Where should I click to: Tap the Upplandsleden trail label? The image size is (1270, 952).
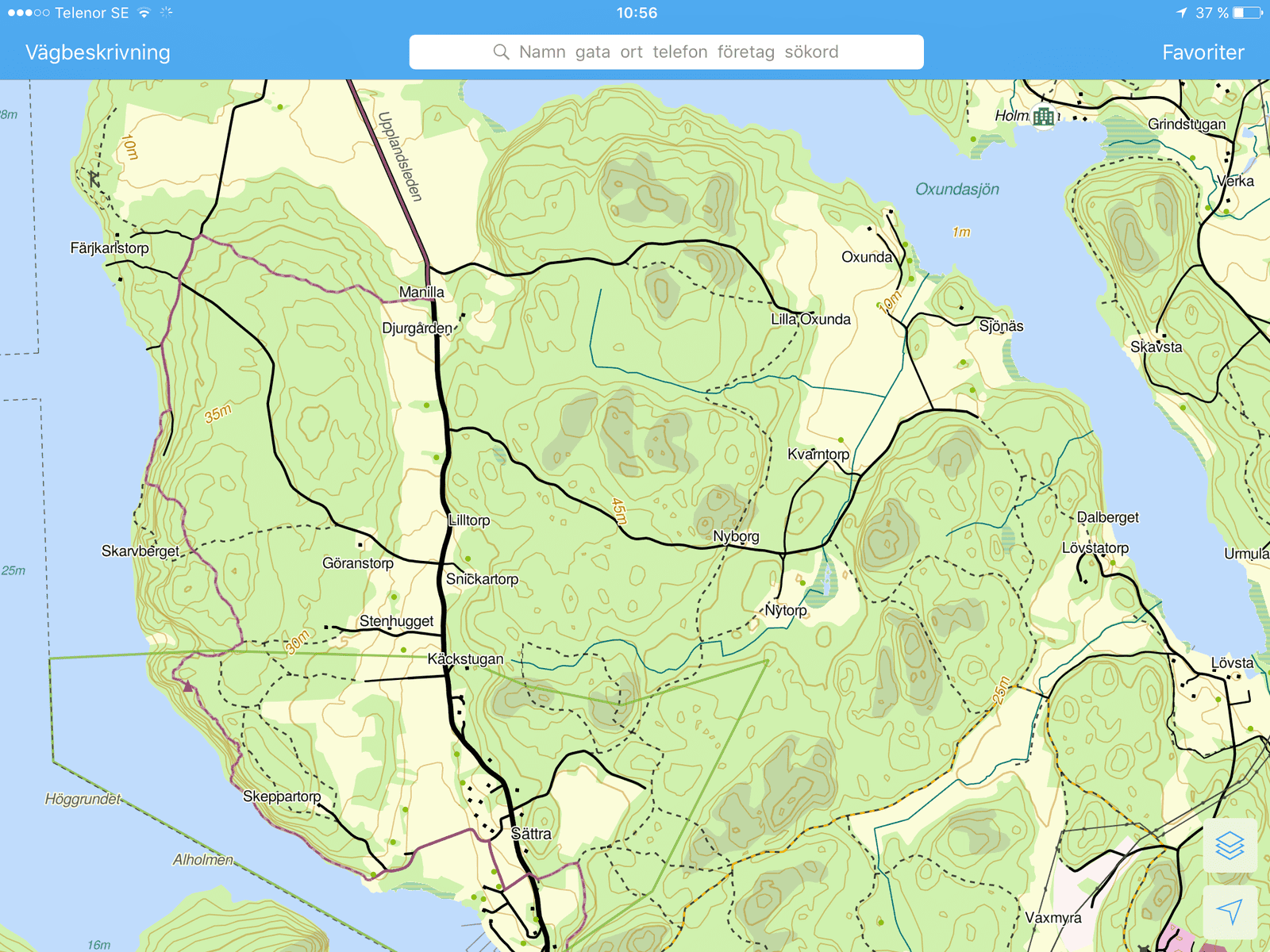click(399, 156)
